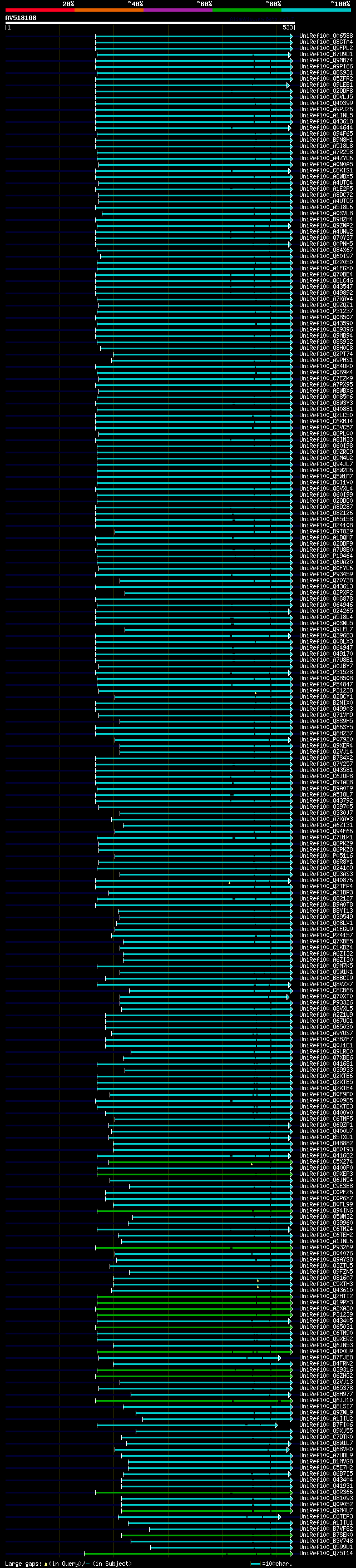Select hit label UniRef100_Q6LC46

pos(326,280)
